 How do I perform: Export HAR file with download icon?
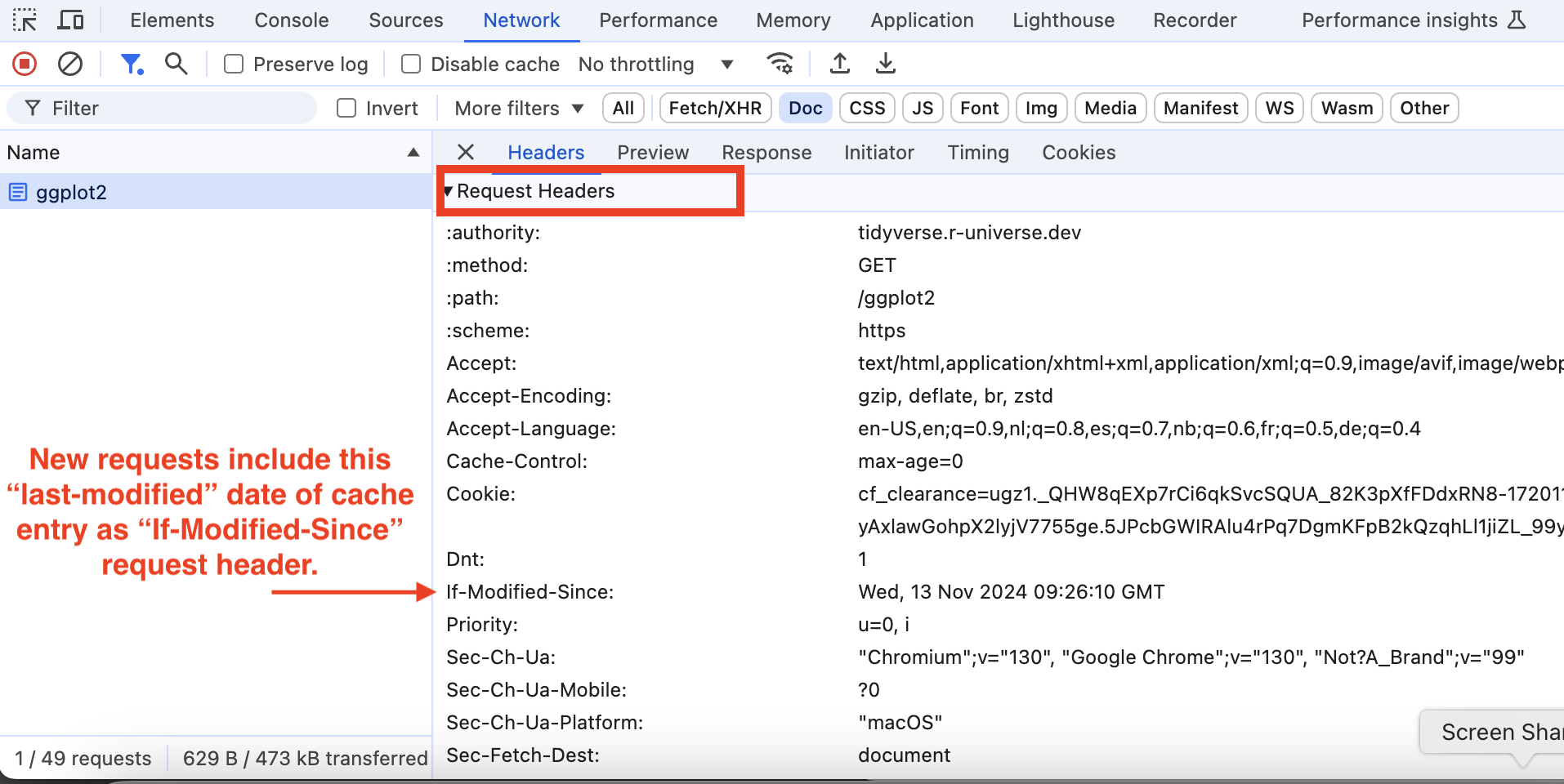[885, 64]
